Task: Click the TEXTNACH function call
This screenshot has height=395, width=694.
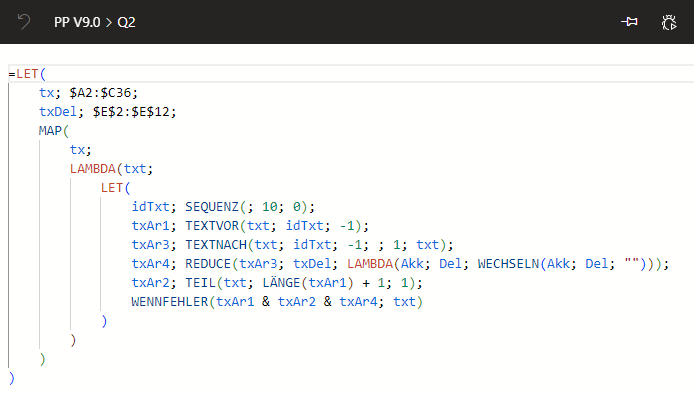Action: (x=216, y=245)
